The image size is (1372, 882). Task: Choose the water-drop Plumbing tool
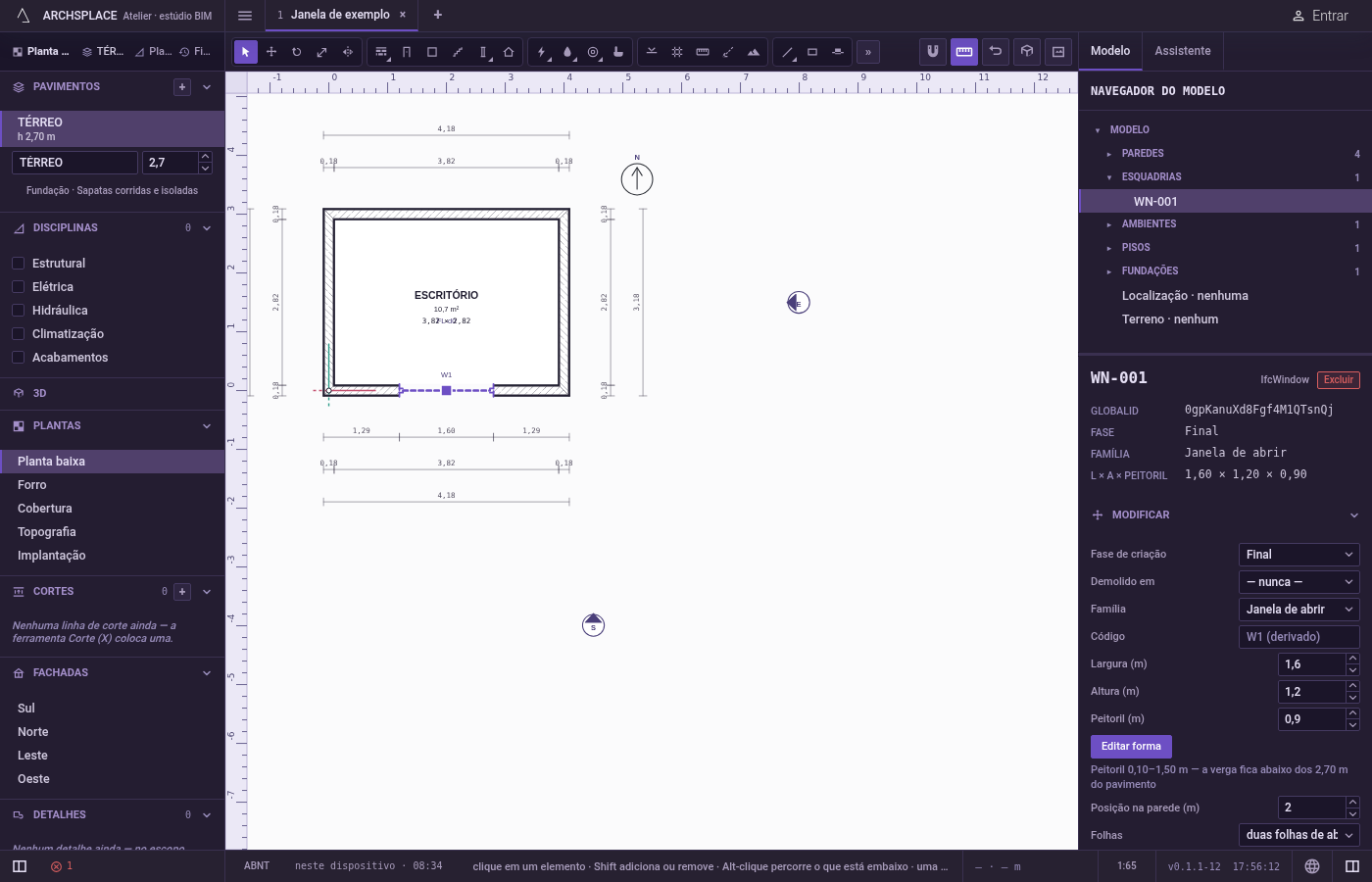[567, 52]
